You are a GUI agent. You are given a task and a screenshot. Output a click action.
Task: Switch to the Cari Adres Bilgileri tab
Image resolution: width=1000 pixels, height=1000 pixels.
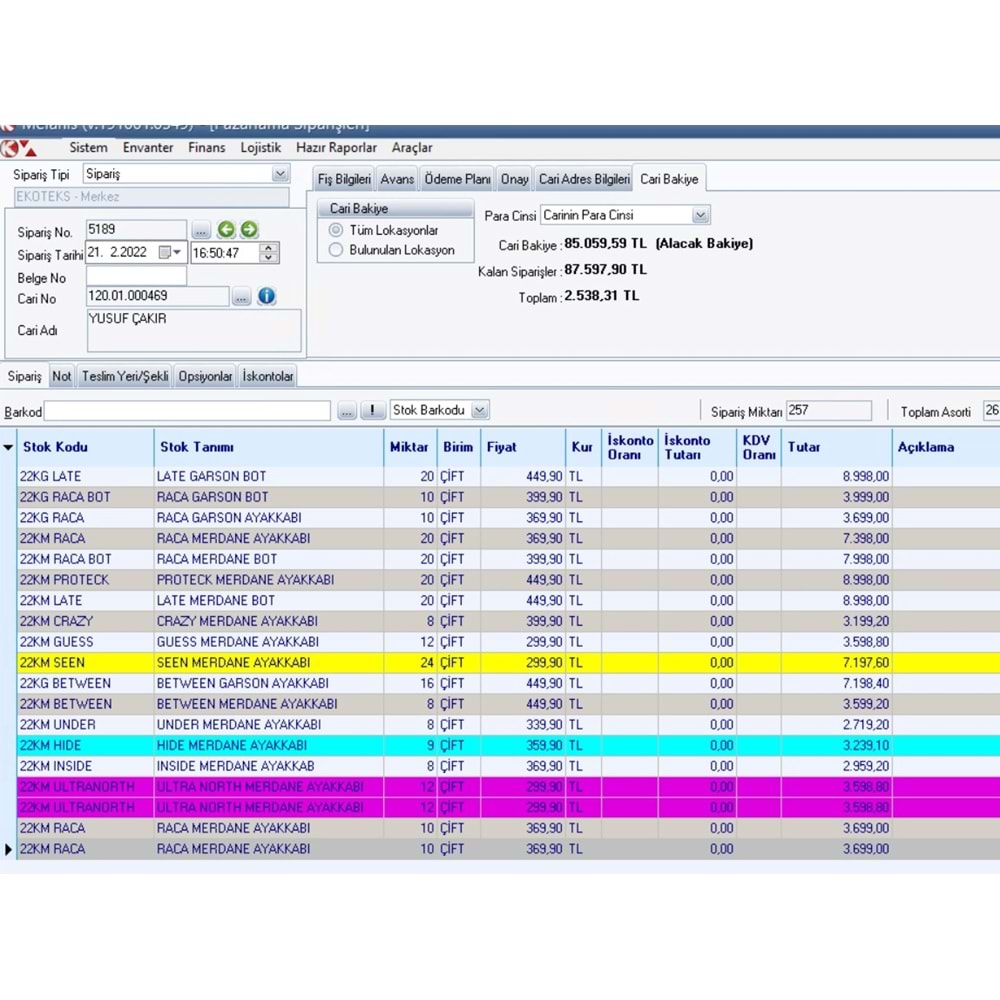584,179
